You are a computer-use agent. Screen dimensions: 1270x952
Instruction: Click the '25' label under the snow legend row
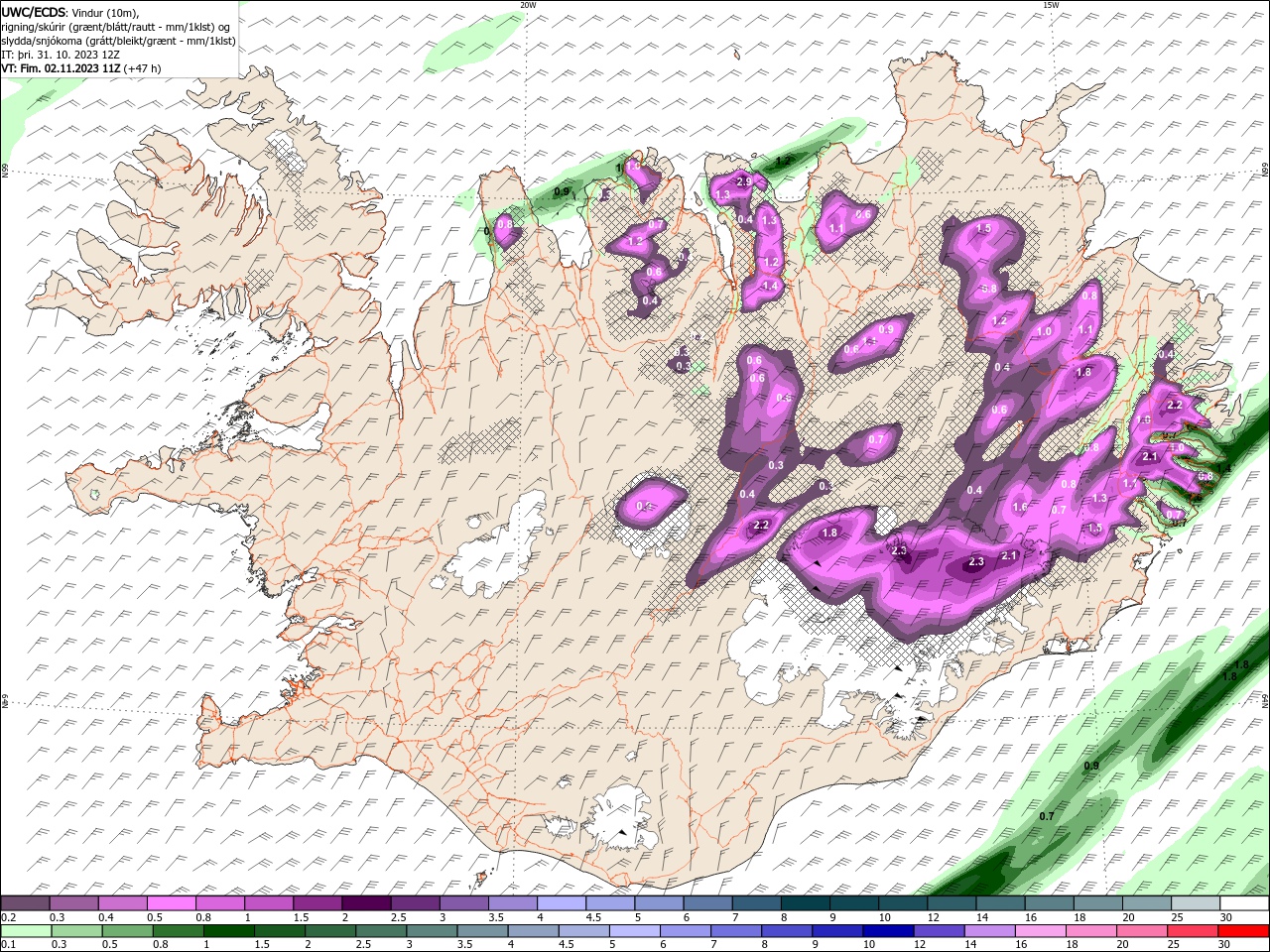click(x=1176, y=917)
